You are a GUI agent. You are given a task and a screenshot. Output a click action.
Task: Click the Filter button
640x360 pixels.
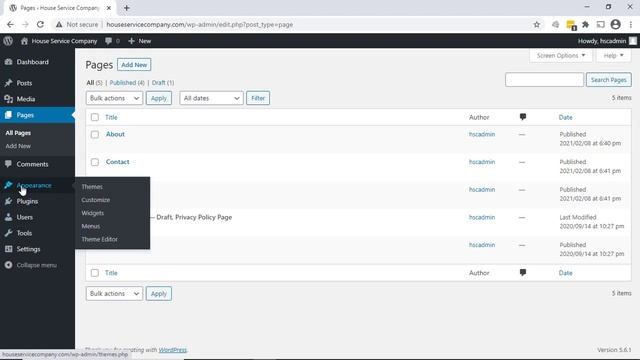click(258, 98)
